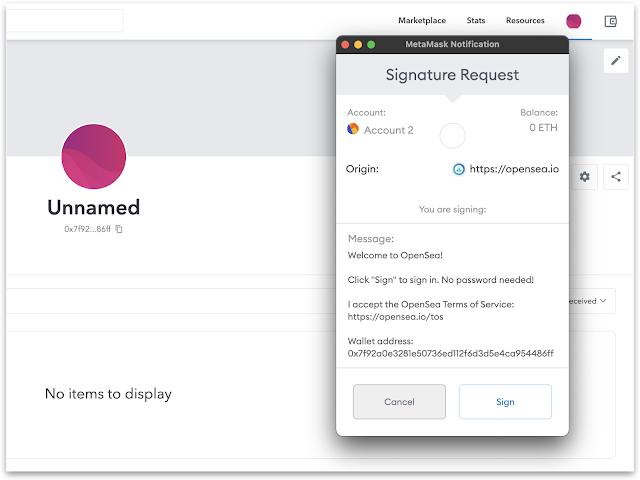
Task: Click the Signature Request heading
Action: (452, 75)
